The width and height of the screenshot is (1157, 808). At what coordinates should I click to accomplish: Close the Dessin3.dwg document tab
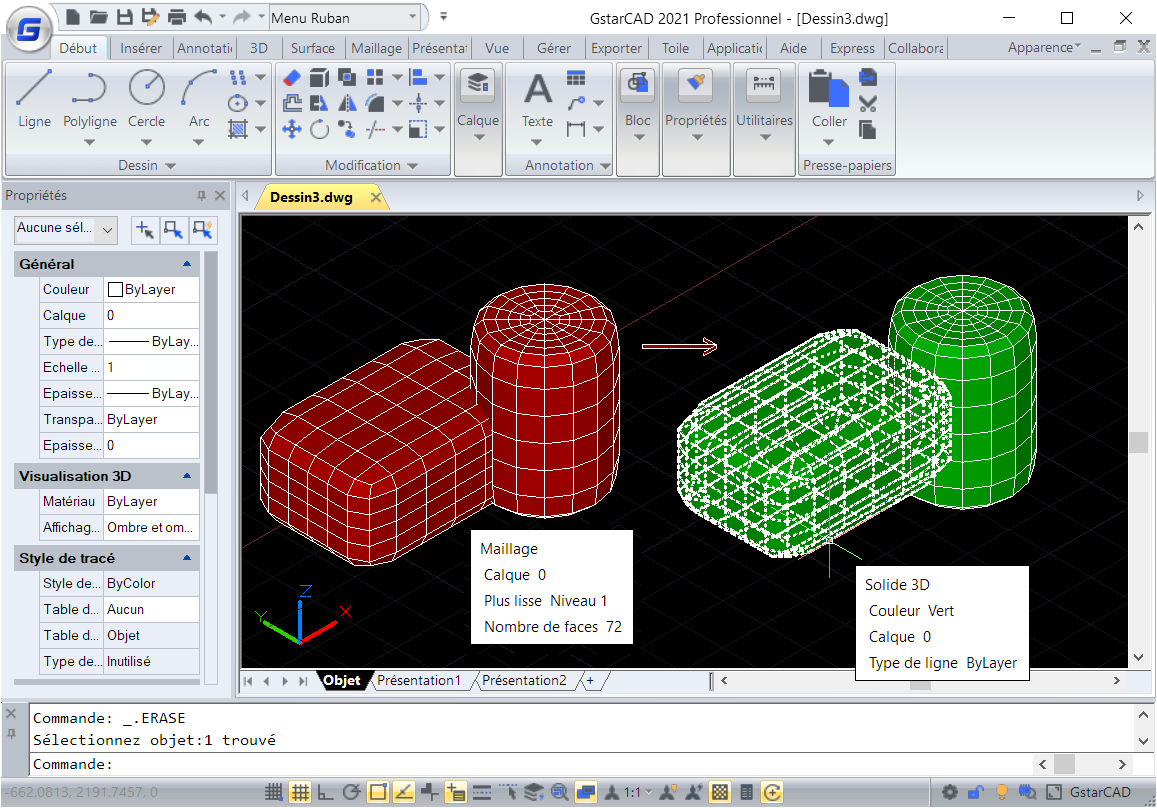point(376,197)
